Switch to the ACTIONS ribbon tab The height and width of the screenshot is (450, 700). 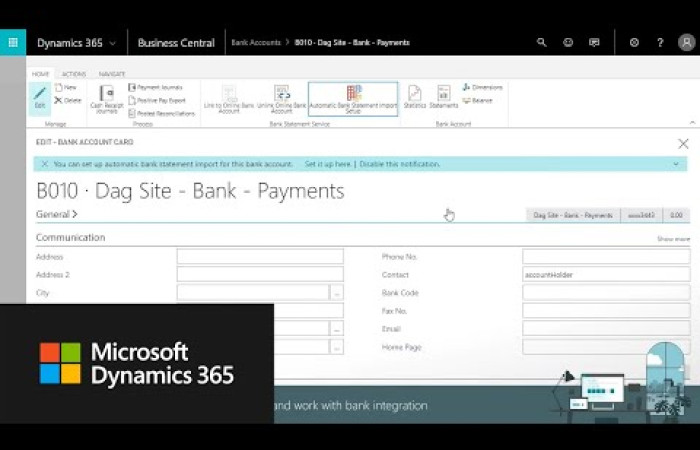point(74,74)
